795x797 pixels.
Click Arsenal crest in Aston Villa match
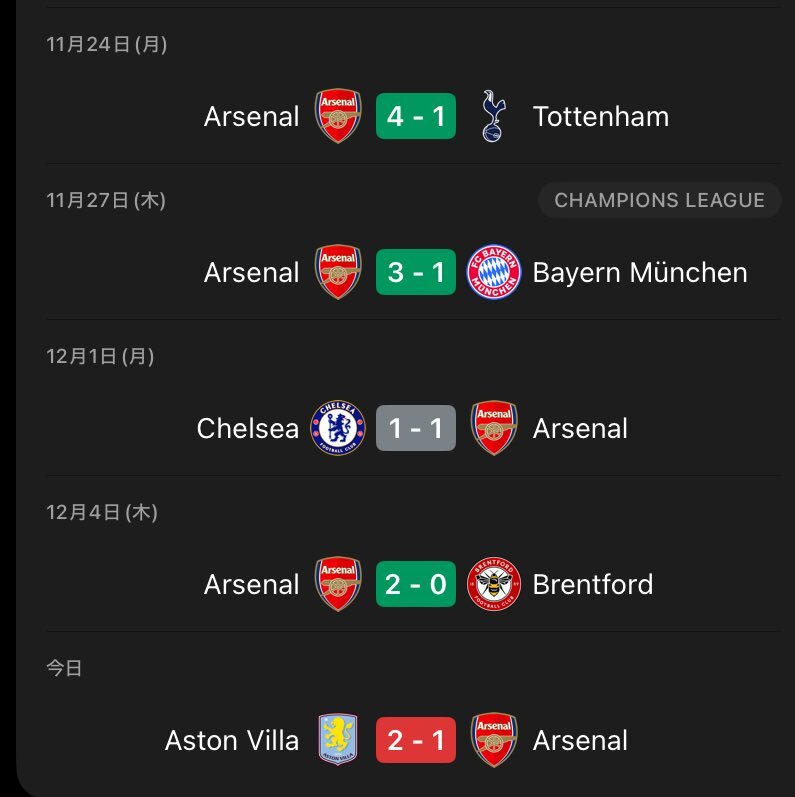coord(494,740)
